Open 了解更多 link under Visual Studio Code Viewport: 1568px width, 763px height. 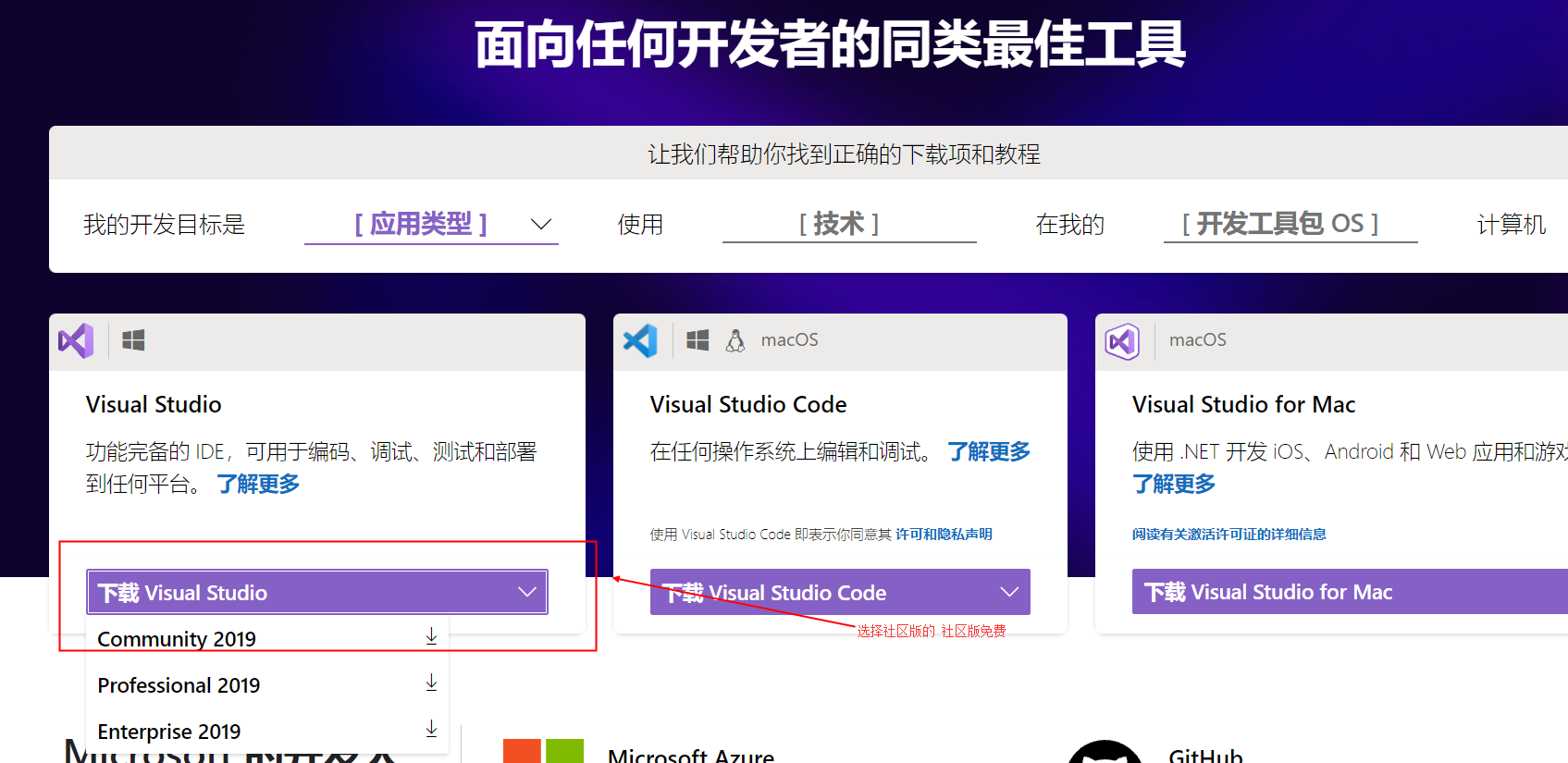tap(989, 451)
